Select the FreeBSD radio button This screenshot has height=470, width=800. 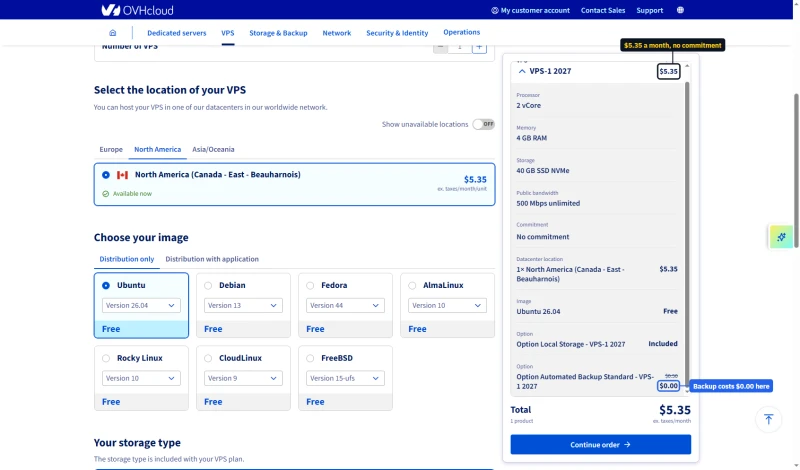point(310,359)
